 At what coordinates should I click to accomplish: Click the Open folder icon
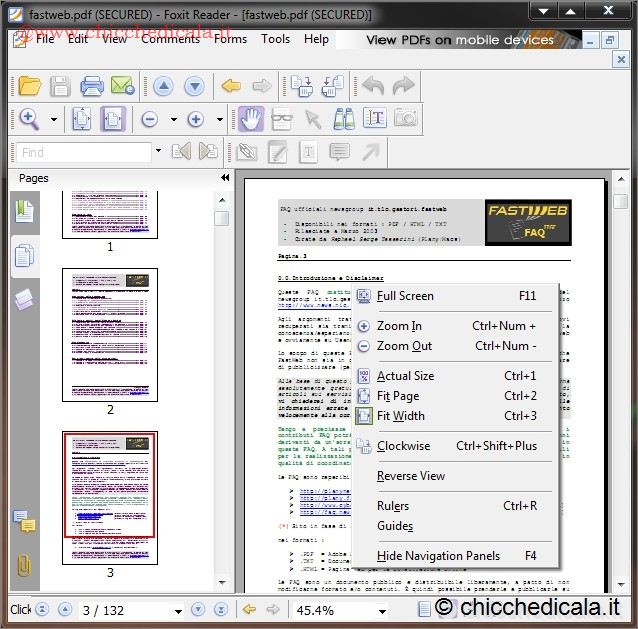click(29, 86)
